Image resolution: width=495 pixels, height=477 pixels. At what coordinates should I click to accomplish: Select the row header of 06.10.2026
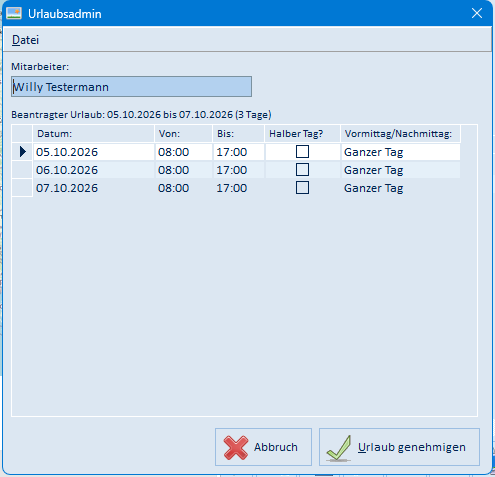pos(22,170)
